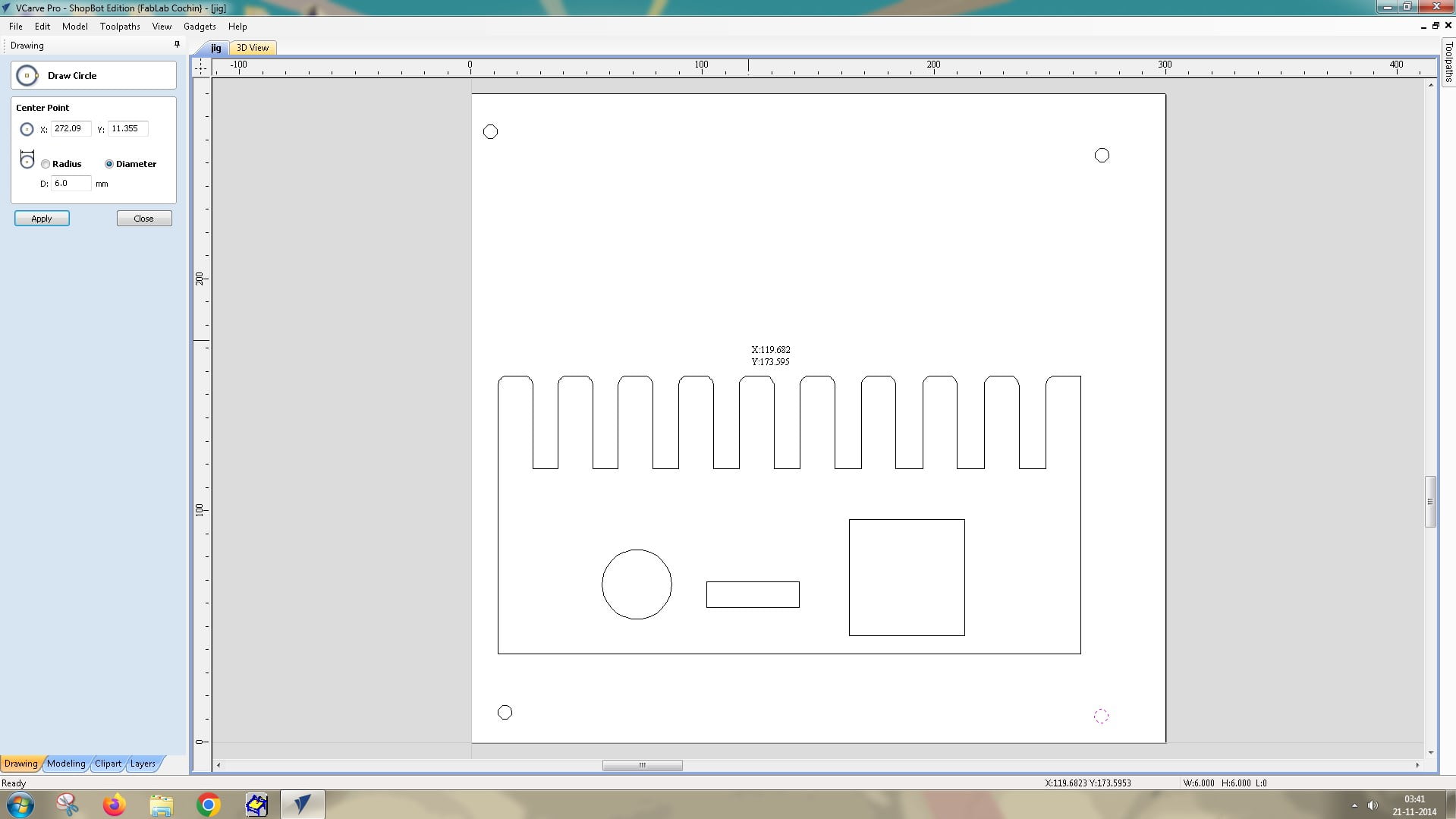1456x819 pixels.
Task: Open the Help menu
Action: click(x=237, y=27)
